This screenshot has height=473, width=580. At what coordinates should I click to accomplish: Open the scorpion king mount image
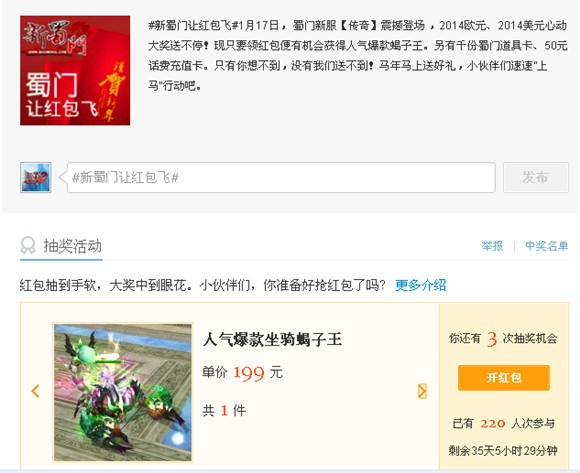tap(123, 392)
